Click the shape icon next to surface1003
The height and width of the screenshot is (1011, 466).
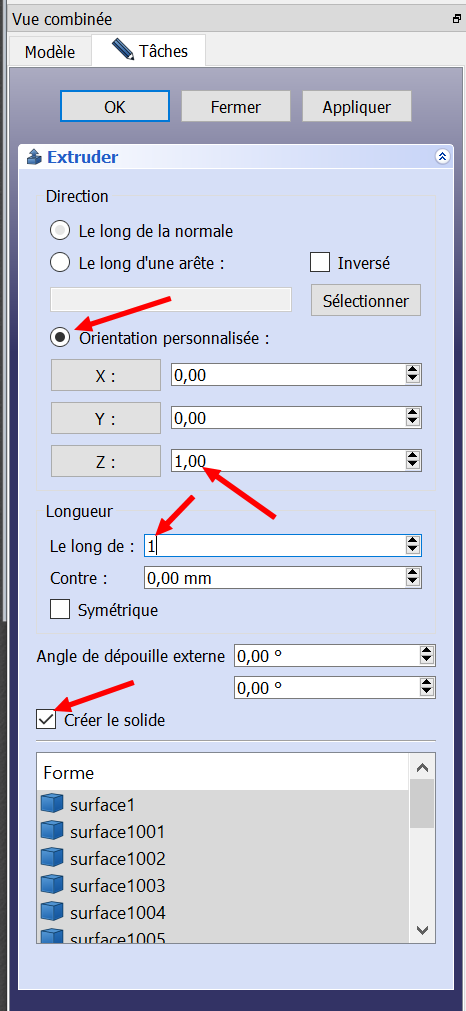coord(52,885)
